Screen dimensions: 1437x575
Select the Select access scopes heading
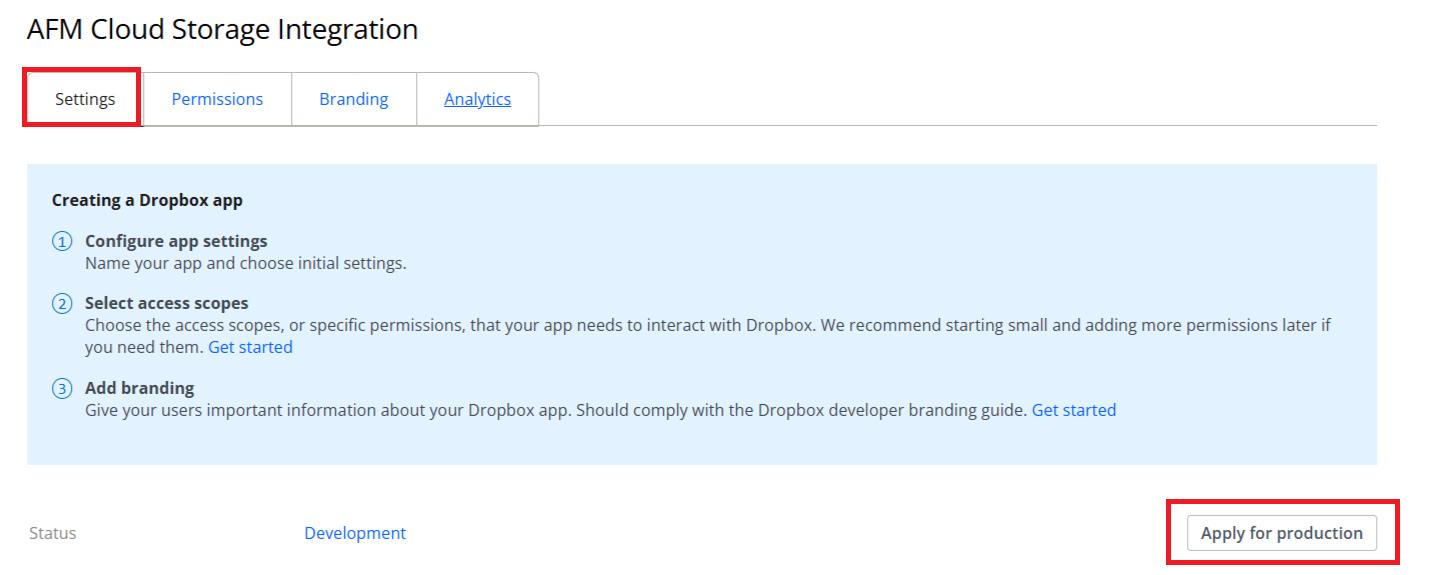pyautogui.click(x=166, y=303)
